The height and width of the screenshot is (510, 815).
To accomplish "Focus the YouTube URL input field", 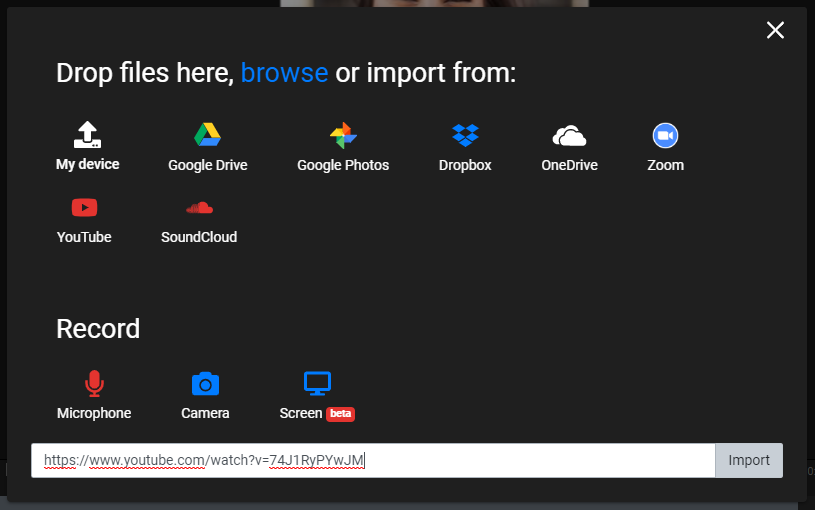I will click(373, 460).
